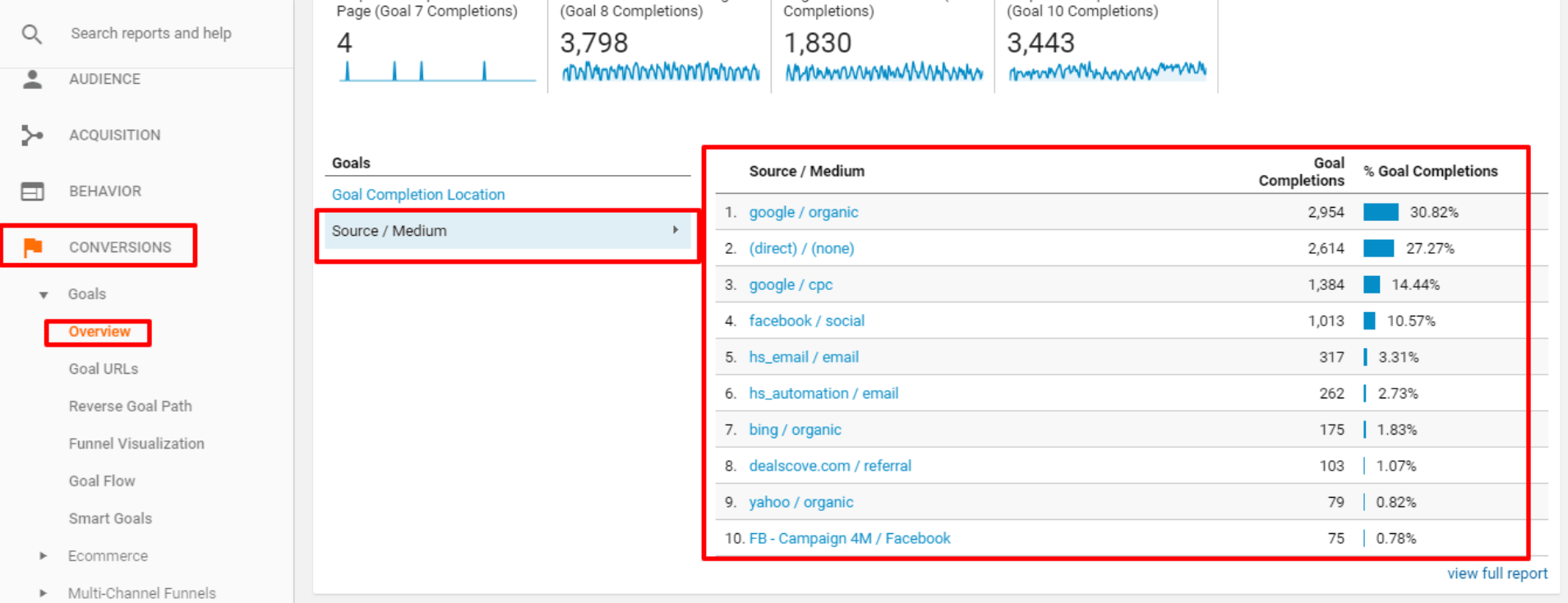1568x603 pixels.
Task: Click the Goal 10 Completions sparkline
Action: coord(1108,71)
